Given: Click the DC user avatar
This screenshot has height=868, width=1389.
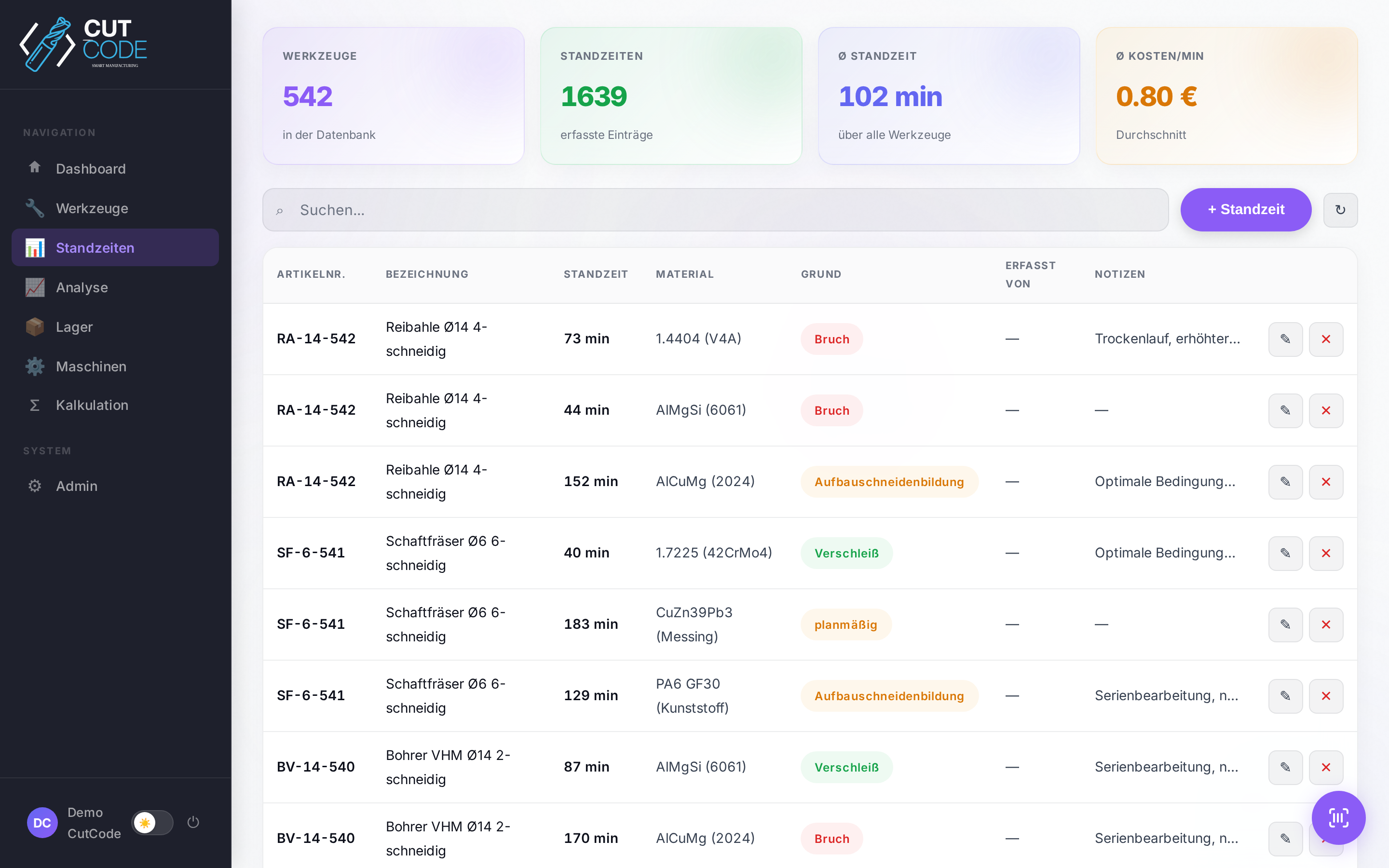Looking at the screenshot, I should coord(42,822).
